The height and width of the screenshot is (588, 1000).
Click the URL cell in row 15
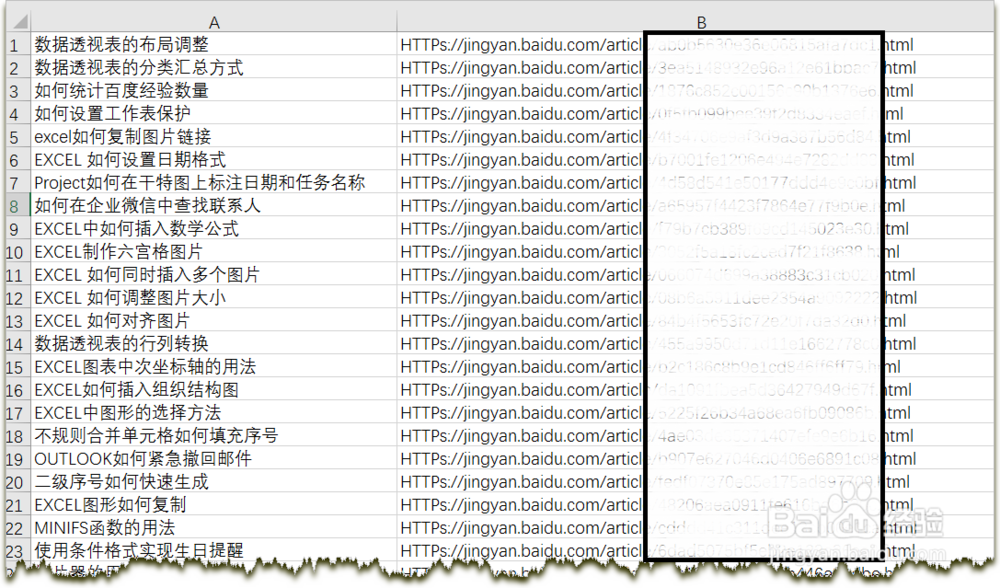[696, 366]
